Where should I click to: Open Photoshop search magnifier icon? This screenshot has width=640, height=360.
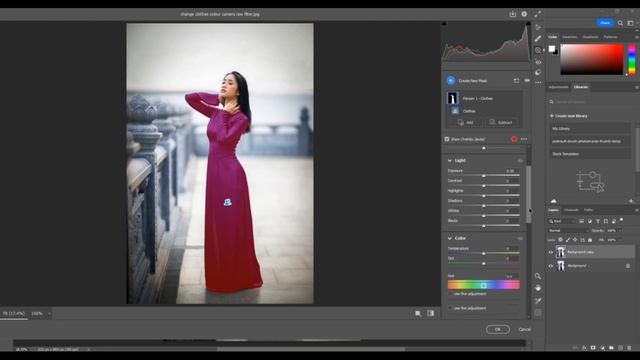point(620,23)
